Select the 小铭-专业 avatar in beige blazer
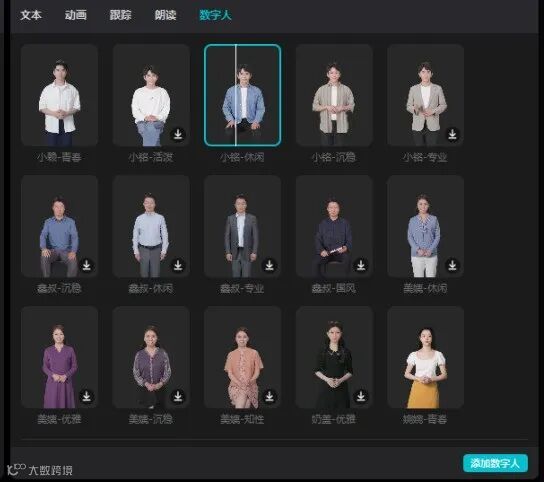The image size is (544, 482). tap(425, 95)
